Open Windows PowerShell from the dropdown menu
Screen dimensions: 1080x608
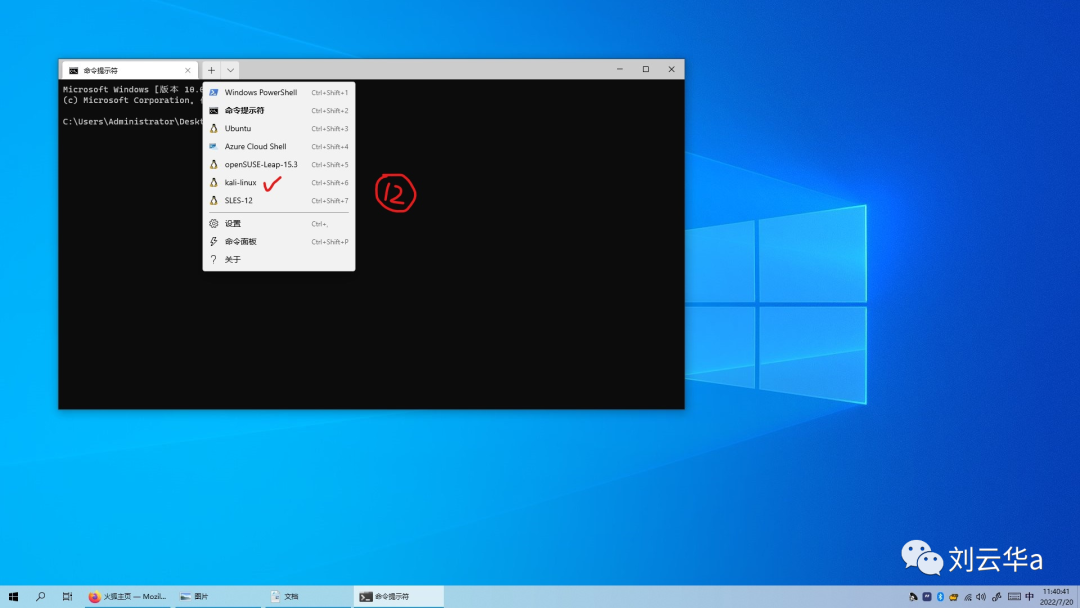tap(279, 92)
